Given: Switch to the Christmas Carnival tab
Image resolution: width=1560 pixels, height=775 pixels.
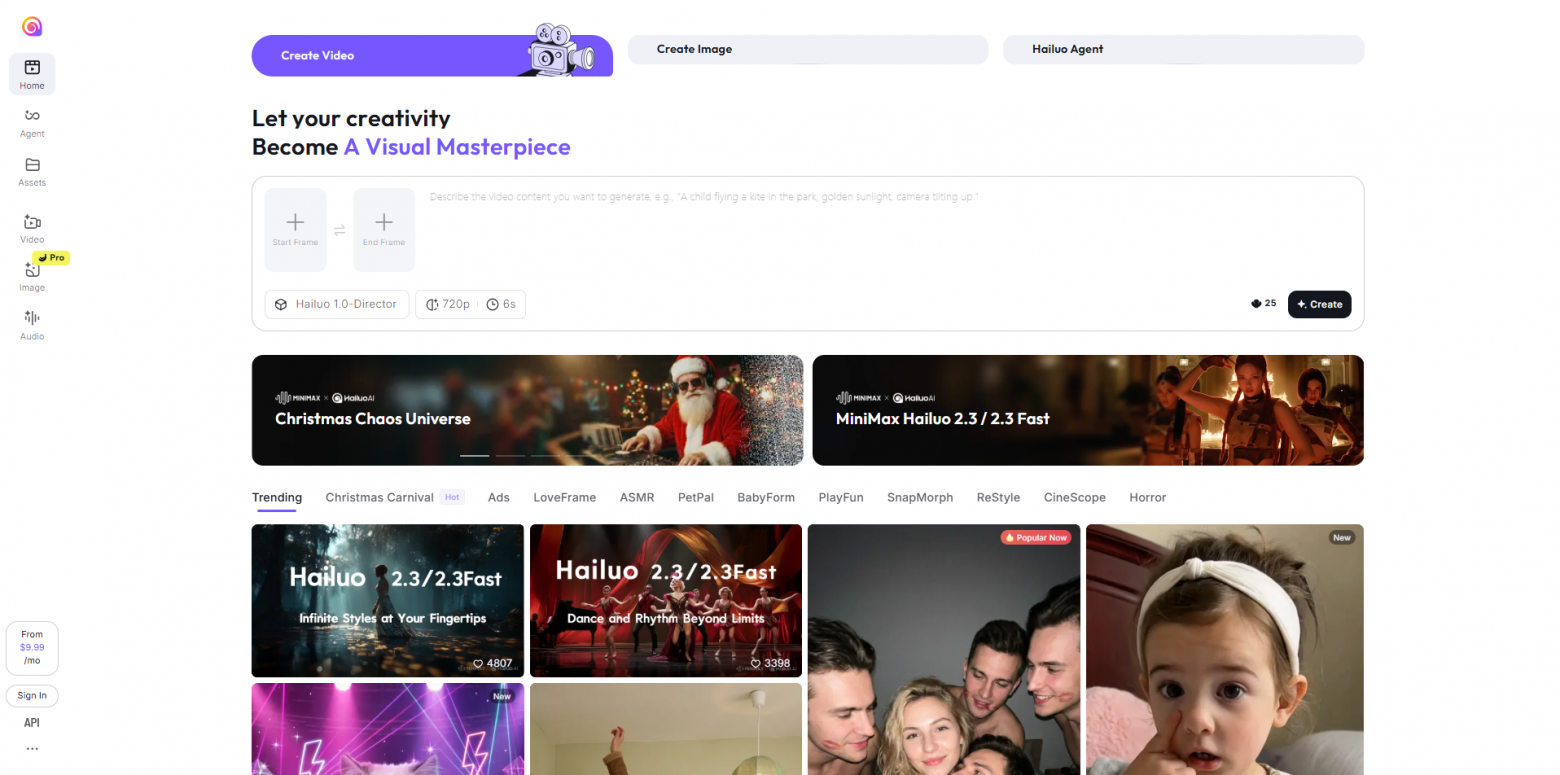Looking at the screenshot, I should coord(380,497).
